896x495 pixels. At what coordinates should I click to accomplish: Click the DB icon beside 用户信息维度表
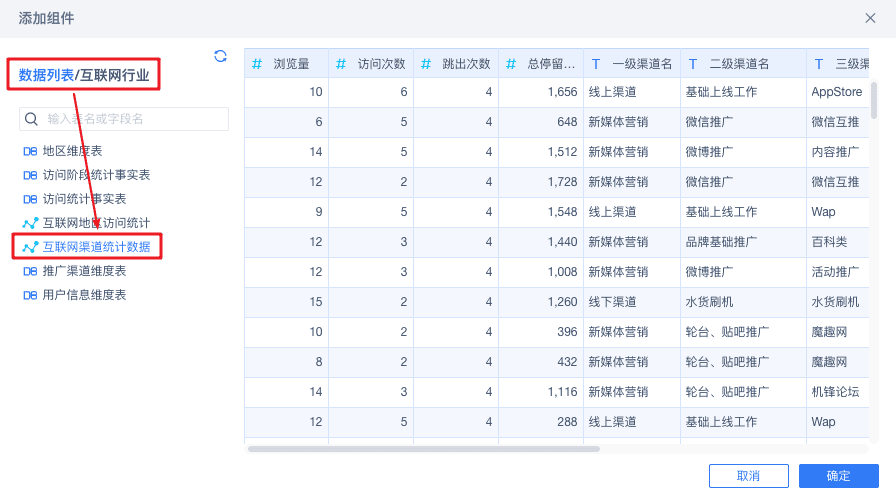pyautogui.click(x=30, y=295)
